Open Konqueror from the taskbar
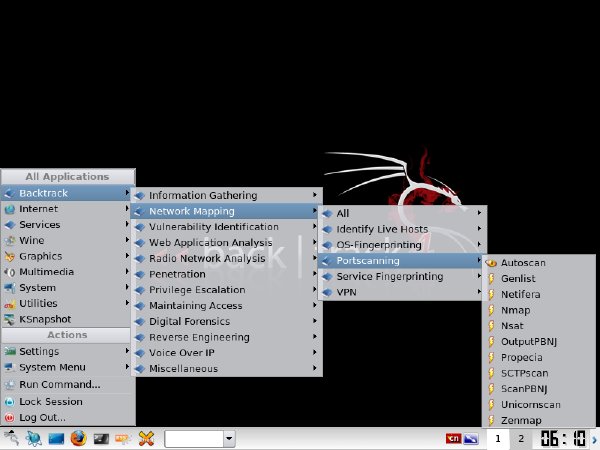 (x=34, y=438)
